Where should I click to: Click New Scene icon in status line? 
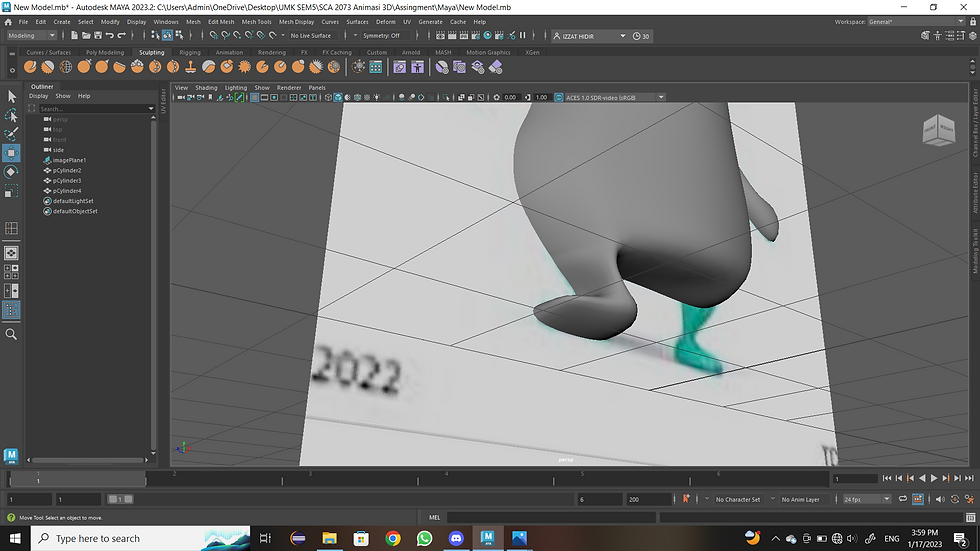click(x=74, y=36)
